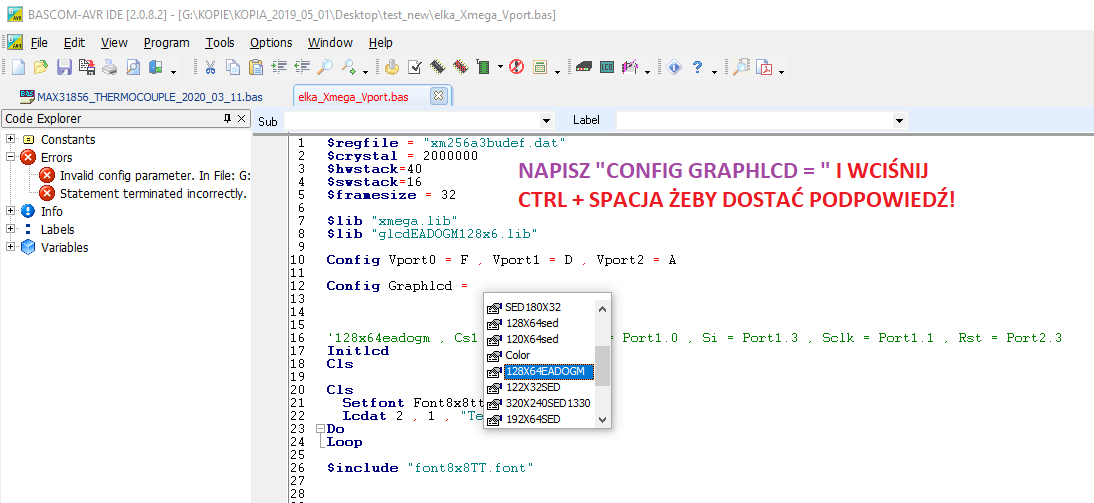Click the Show result red chip icon

(x=460, y=67)
